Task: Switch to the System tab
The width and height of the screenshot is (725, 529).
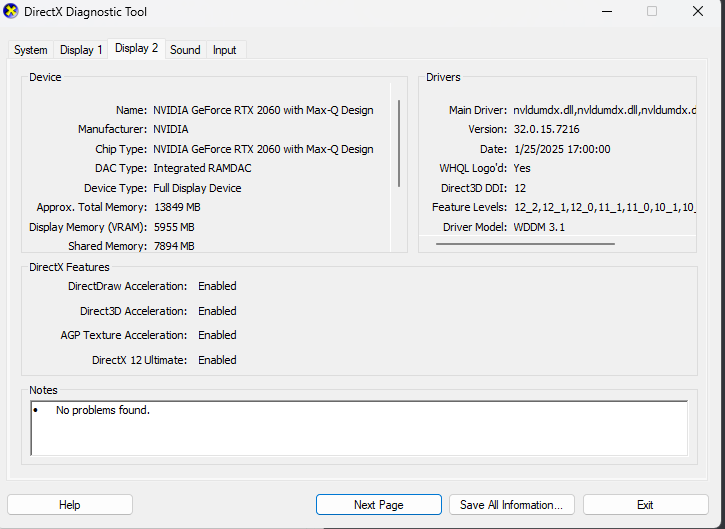Action: 30,50
